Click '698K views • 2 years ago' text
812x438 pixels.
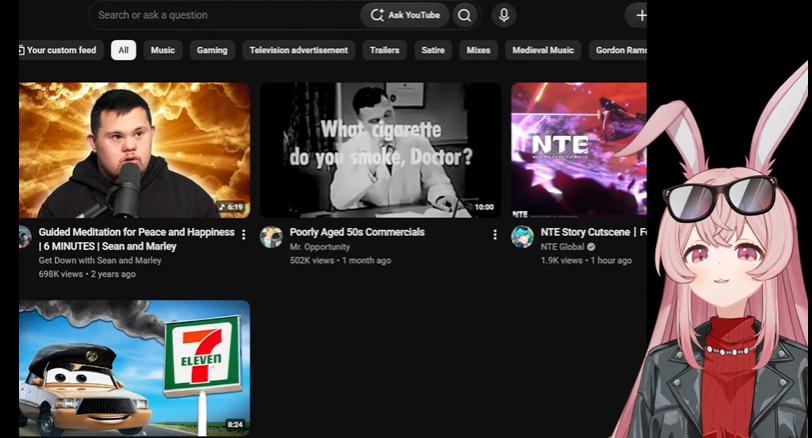coord(87,274)
